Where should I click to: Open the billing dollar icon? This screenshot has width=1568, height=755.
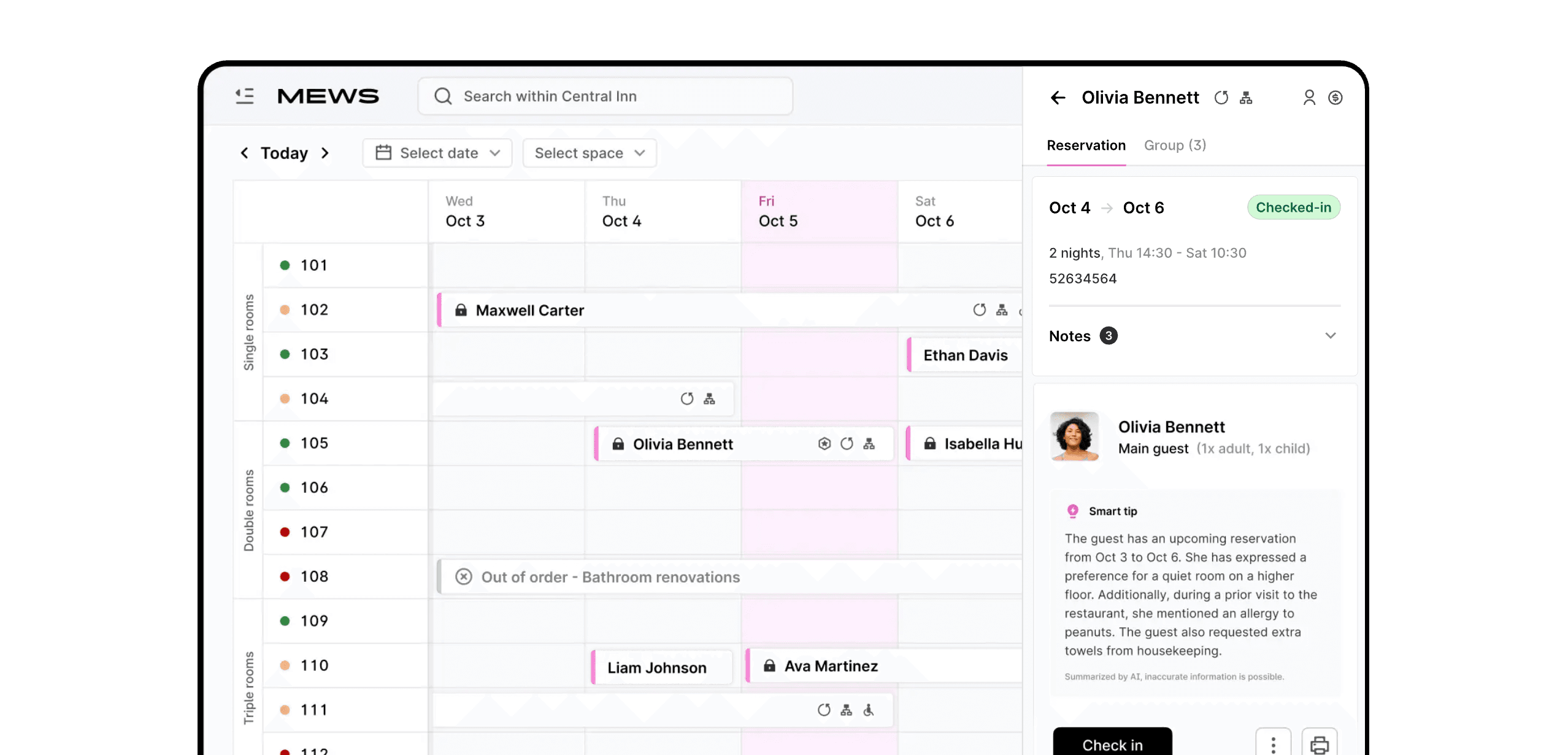[x=1335, y=98]
